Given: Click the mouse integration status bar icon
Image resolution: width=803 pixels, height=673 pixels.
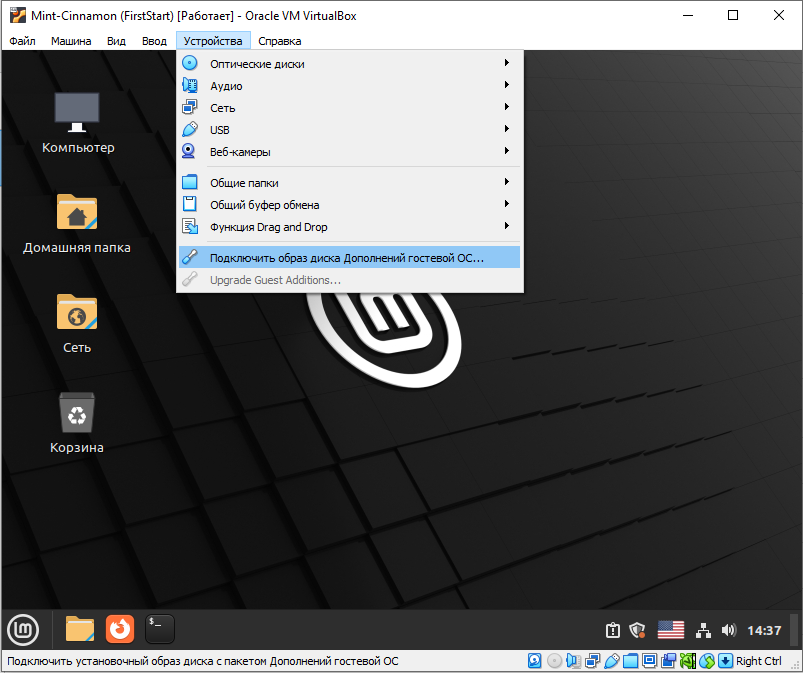Looking at the screenshot, I should coord(707,661).
